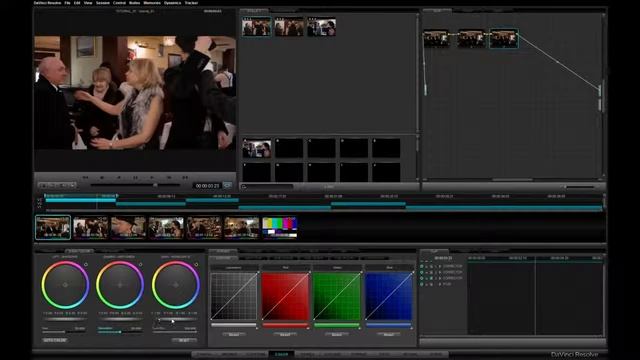Click the go to last frame transport icon
Screen dimensions: 640x360
pos(185,178)
